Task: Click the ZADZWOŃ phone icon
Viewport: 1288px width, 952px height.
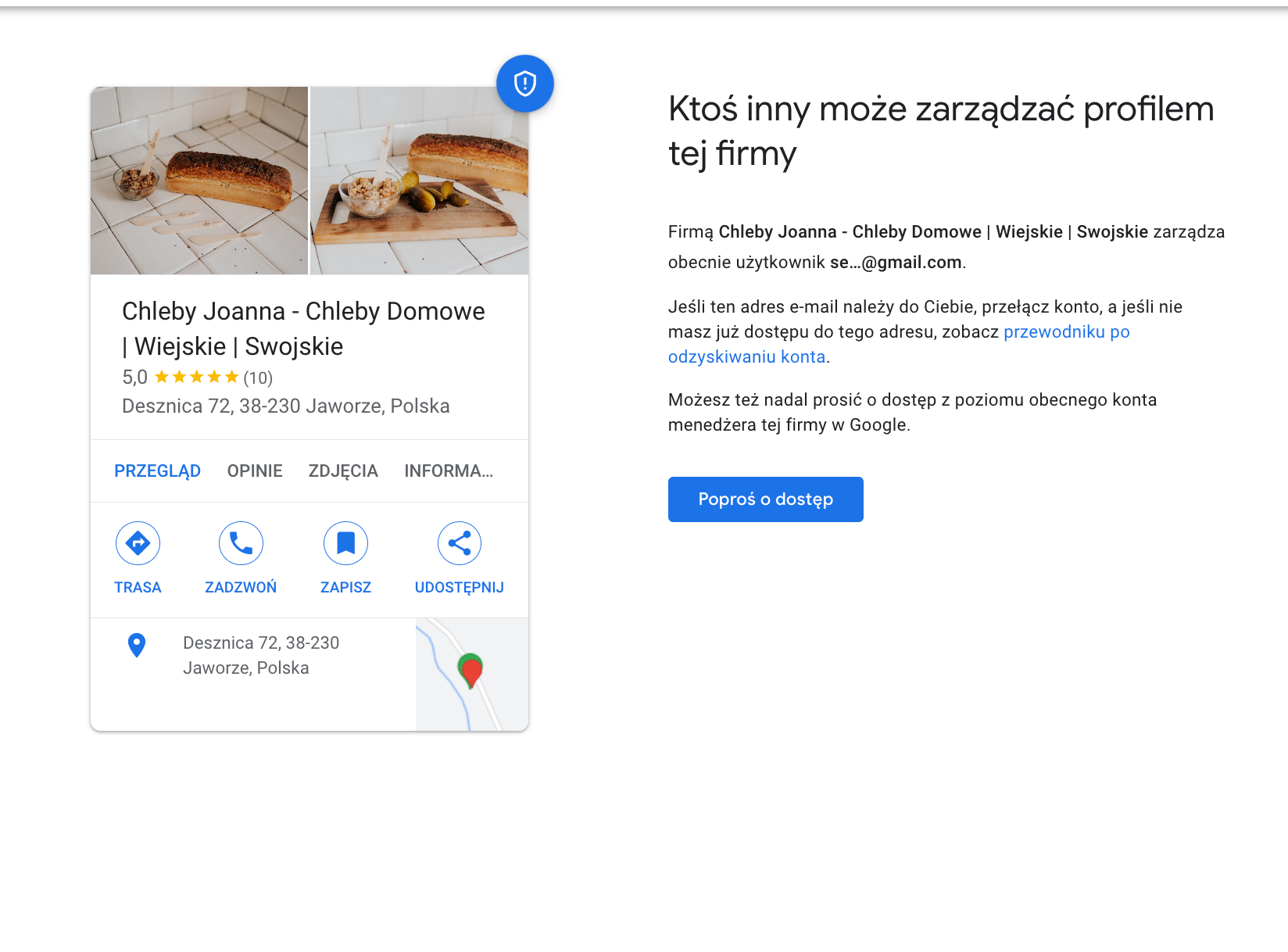Action: point(241,542)
